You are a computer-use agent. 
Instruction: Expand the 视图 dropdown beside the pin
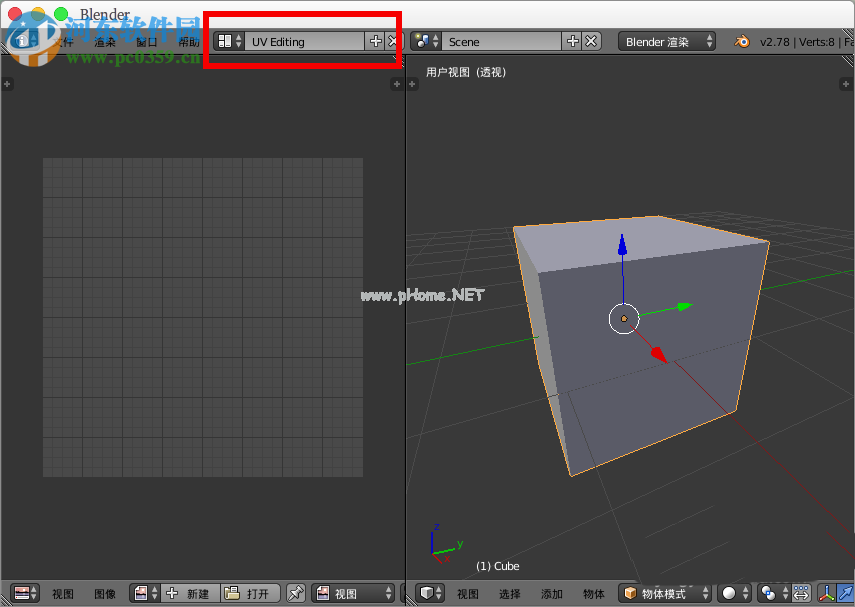tap(353, 594)
